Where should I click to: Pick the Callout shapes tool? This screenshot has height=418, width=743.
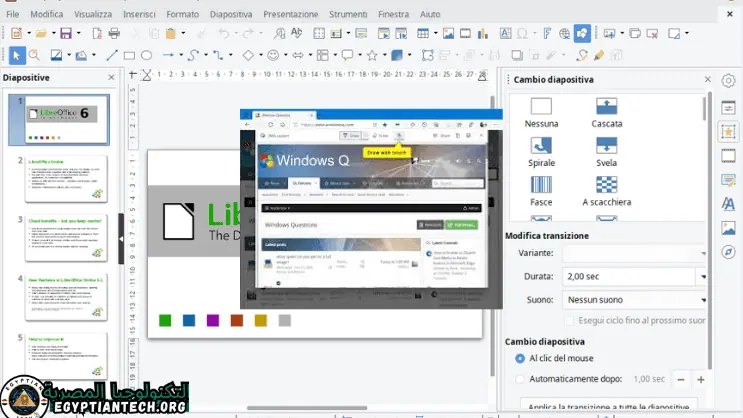[x=347, y=55]
